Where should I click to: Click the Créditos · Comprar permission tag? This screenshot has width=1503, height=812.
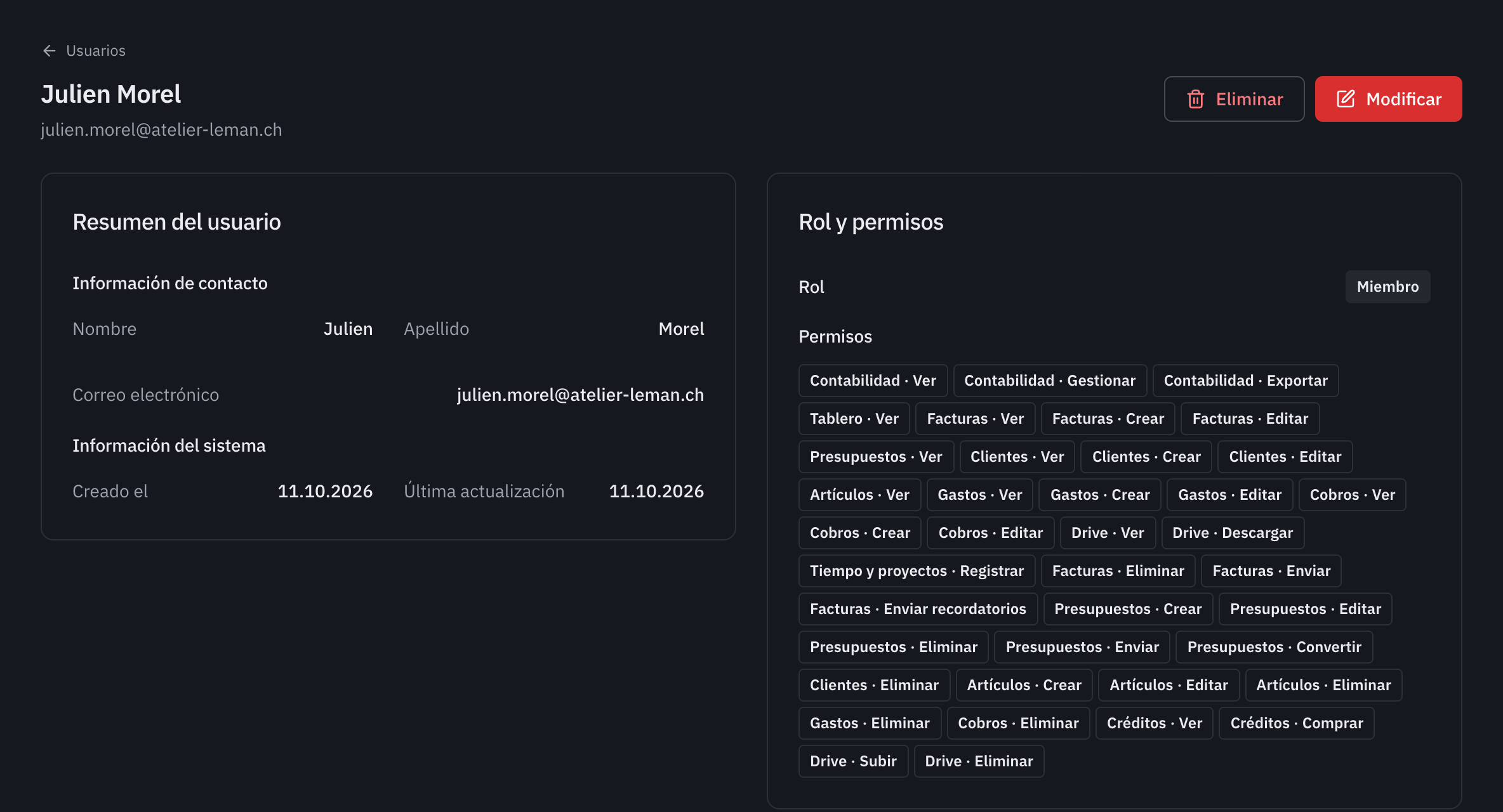pyautogui.click(x=1296, y=723)
